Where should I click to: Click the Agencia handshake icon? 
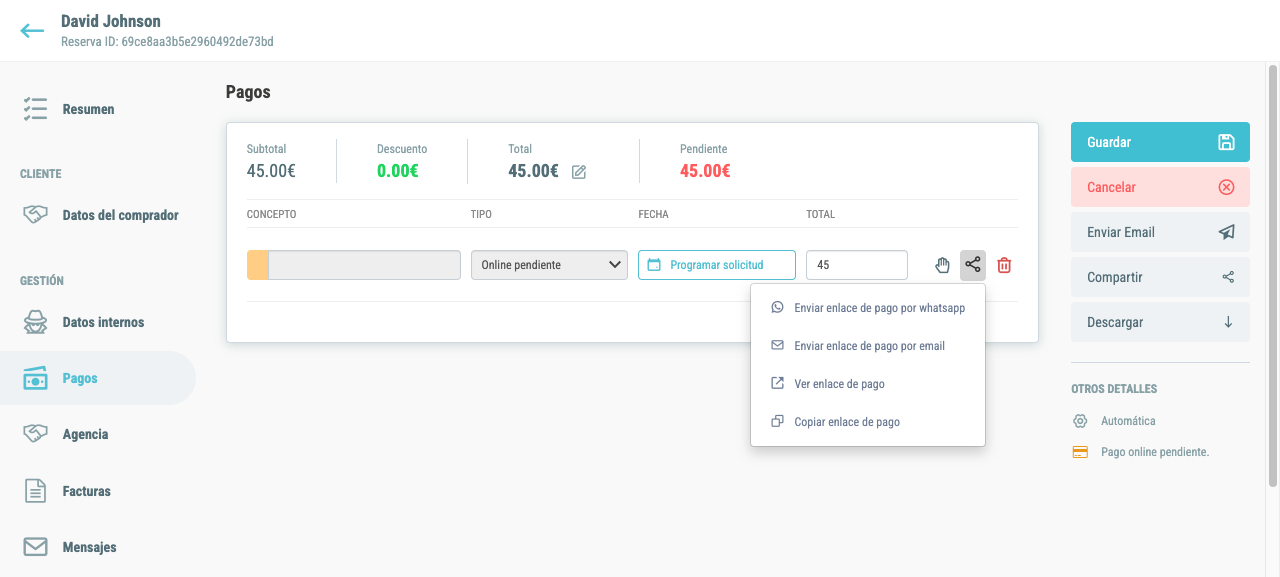(x=35, y=434)
